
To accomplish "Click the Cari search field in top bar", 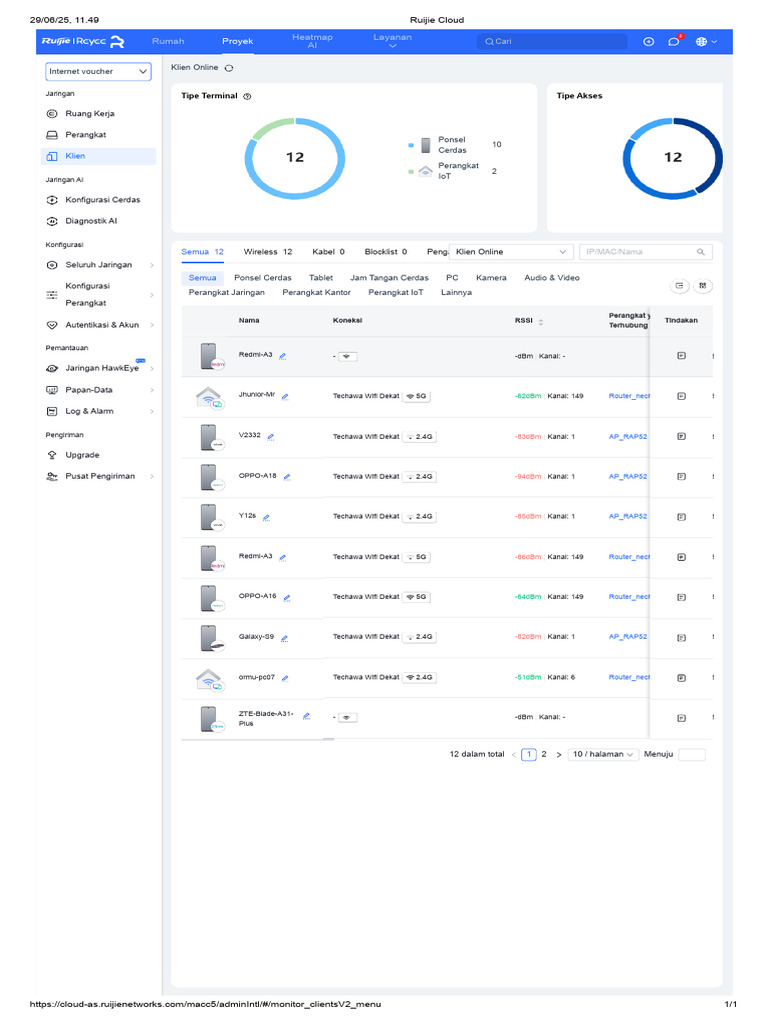I will coord(552,41).
